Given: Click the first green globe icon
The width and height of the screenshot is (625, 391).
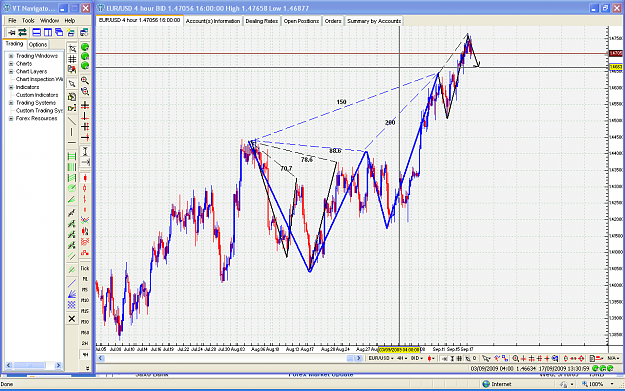Looking at the screenshot, I should coord(85,47).
